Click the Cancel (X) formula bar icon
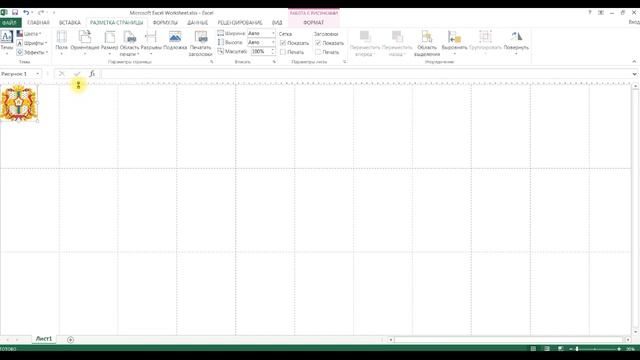640x360 pixels. point(62,73)
